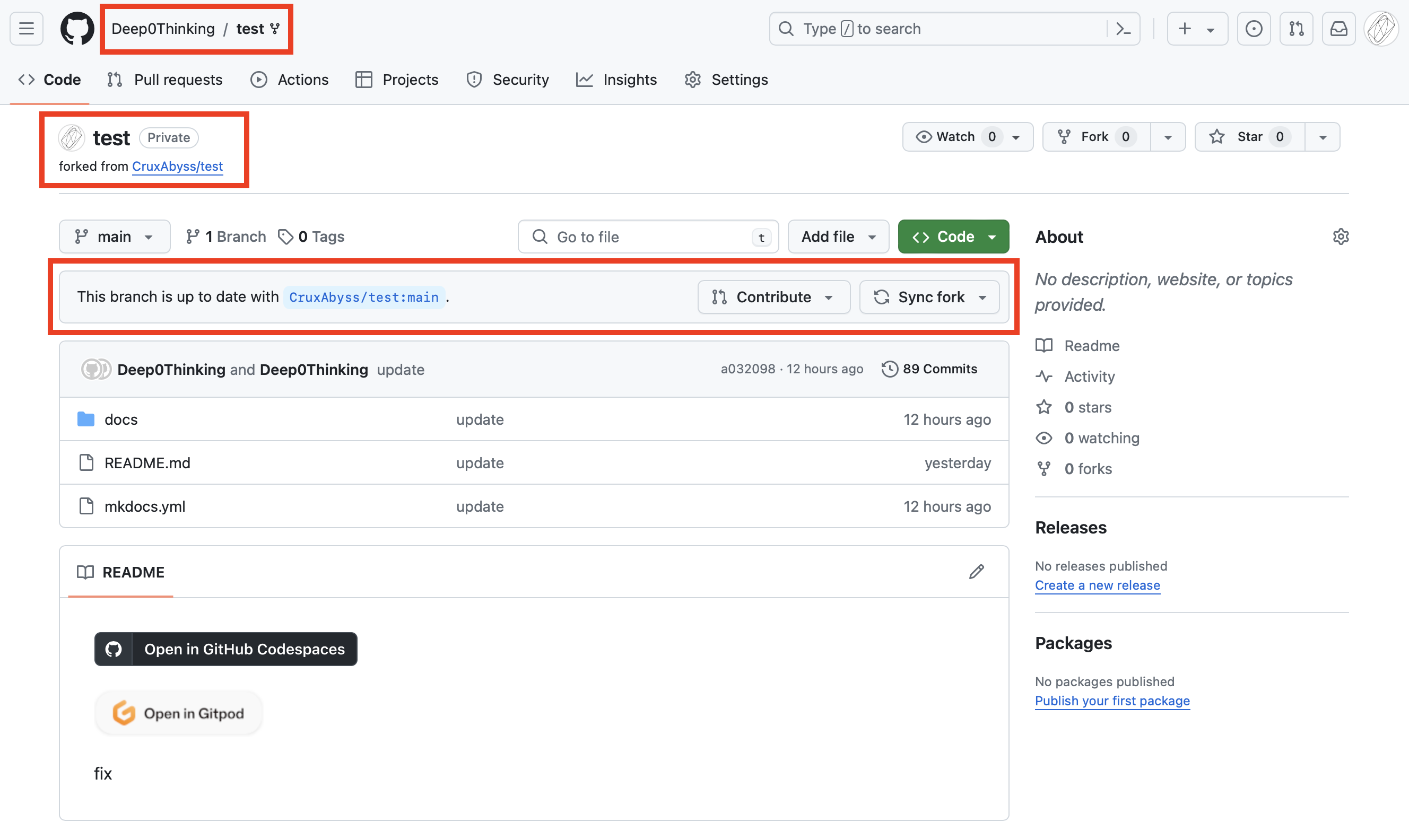The image size is (1409, 840).
Task: Open the DeepOThinking owner breadcrumb
Action: (x=163, y=28)
